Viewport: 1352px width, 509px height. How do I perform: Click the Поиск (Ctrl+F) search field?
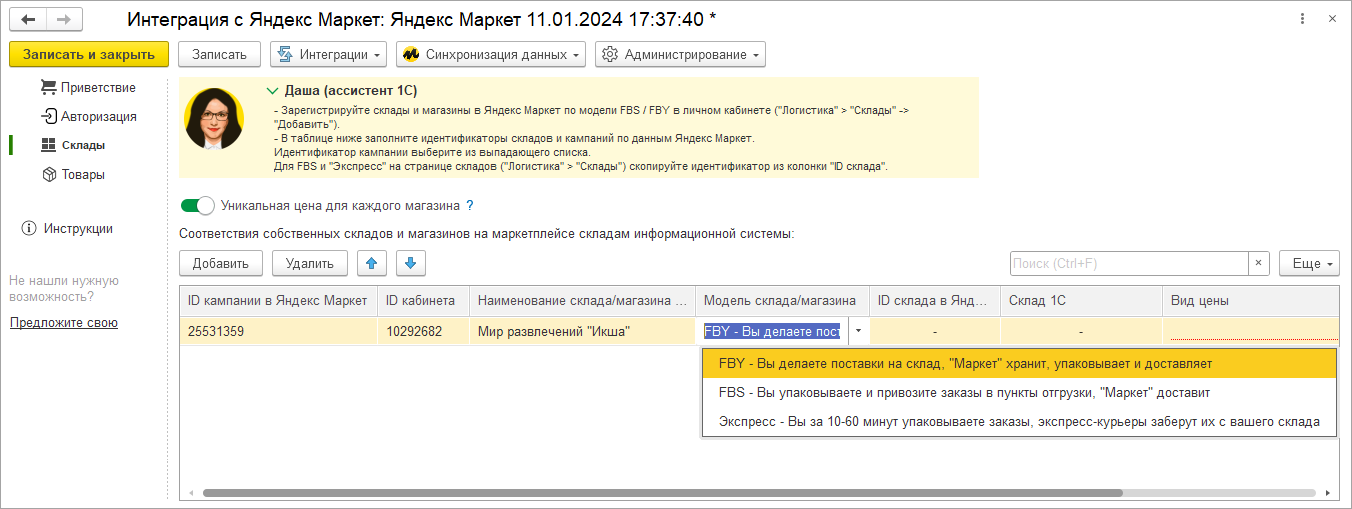[1129, 263]
